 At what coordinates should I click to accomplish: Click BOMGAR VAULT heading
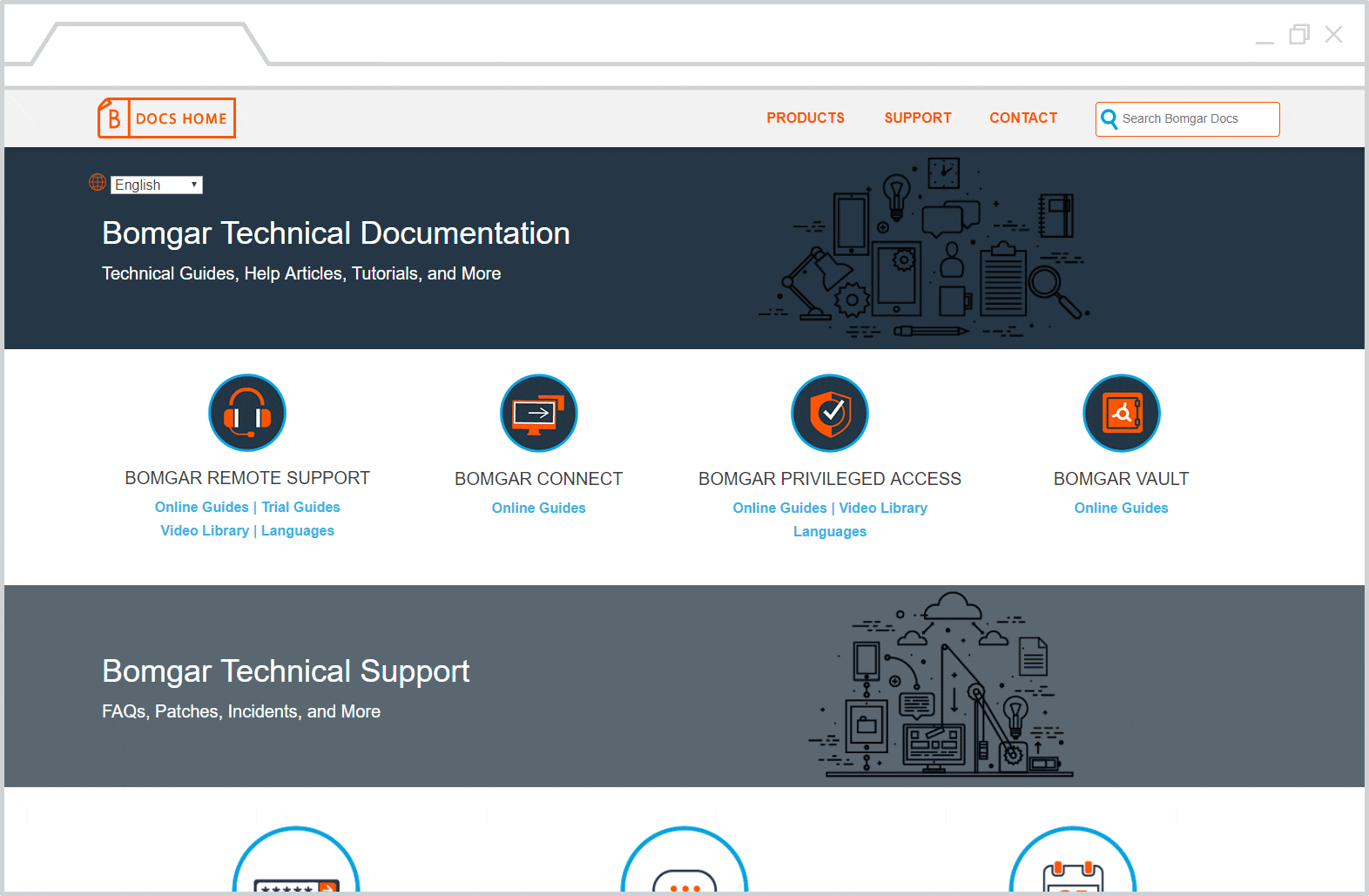tap(1122, 479)
